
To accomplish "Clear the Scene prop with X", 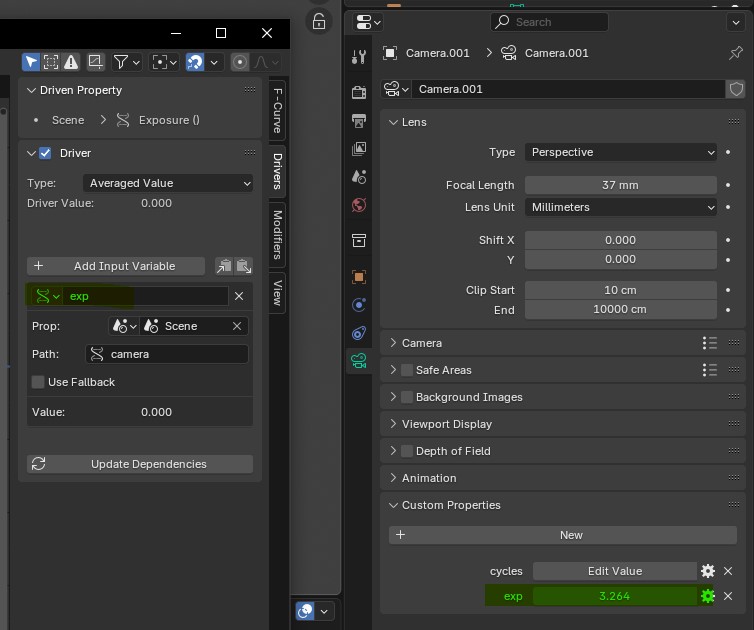I will point(237,326).
